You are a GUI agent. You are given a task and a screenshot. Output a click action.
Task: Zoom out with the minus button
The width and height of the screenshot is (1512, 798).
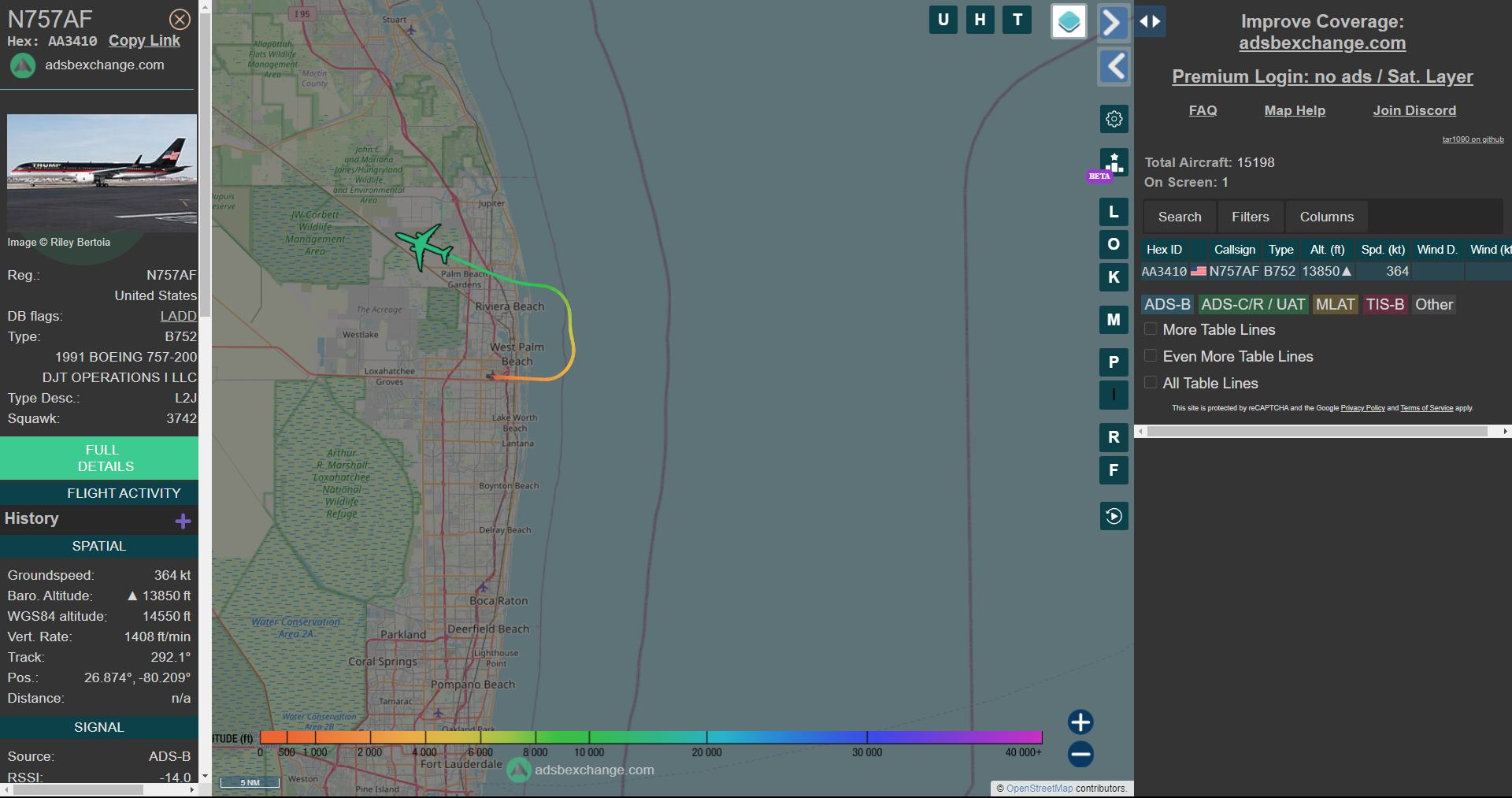(1080, 754)
